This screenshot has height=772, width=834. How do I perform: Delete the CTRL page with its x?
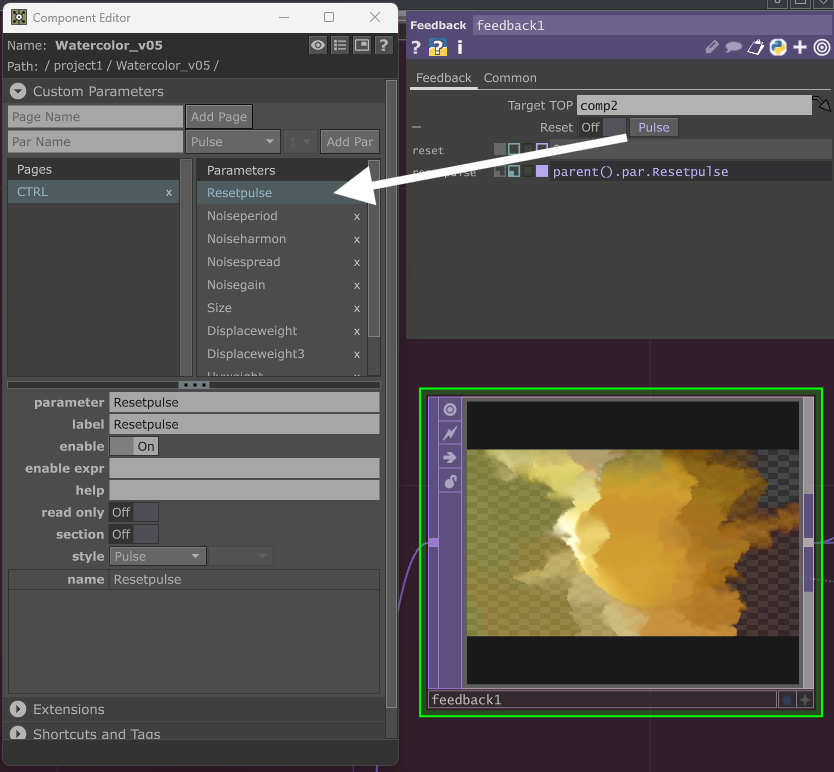[169, 193]
